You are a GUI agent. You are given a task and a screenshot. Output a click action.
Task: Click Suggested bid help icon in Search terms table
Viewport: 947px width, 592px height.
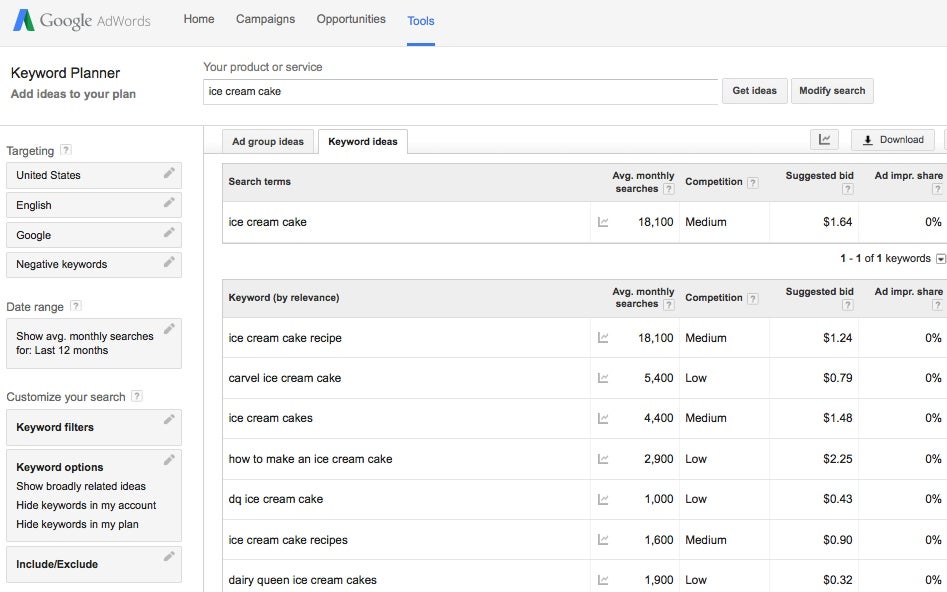pyautogui.click(x=848, y=189)
